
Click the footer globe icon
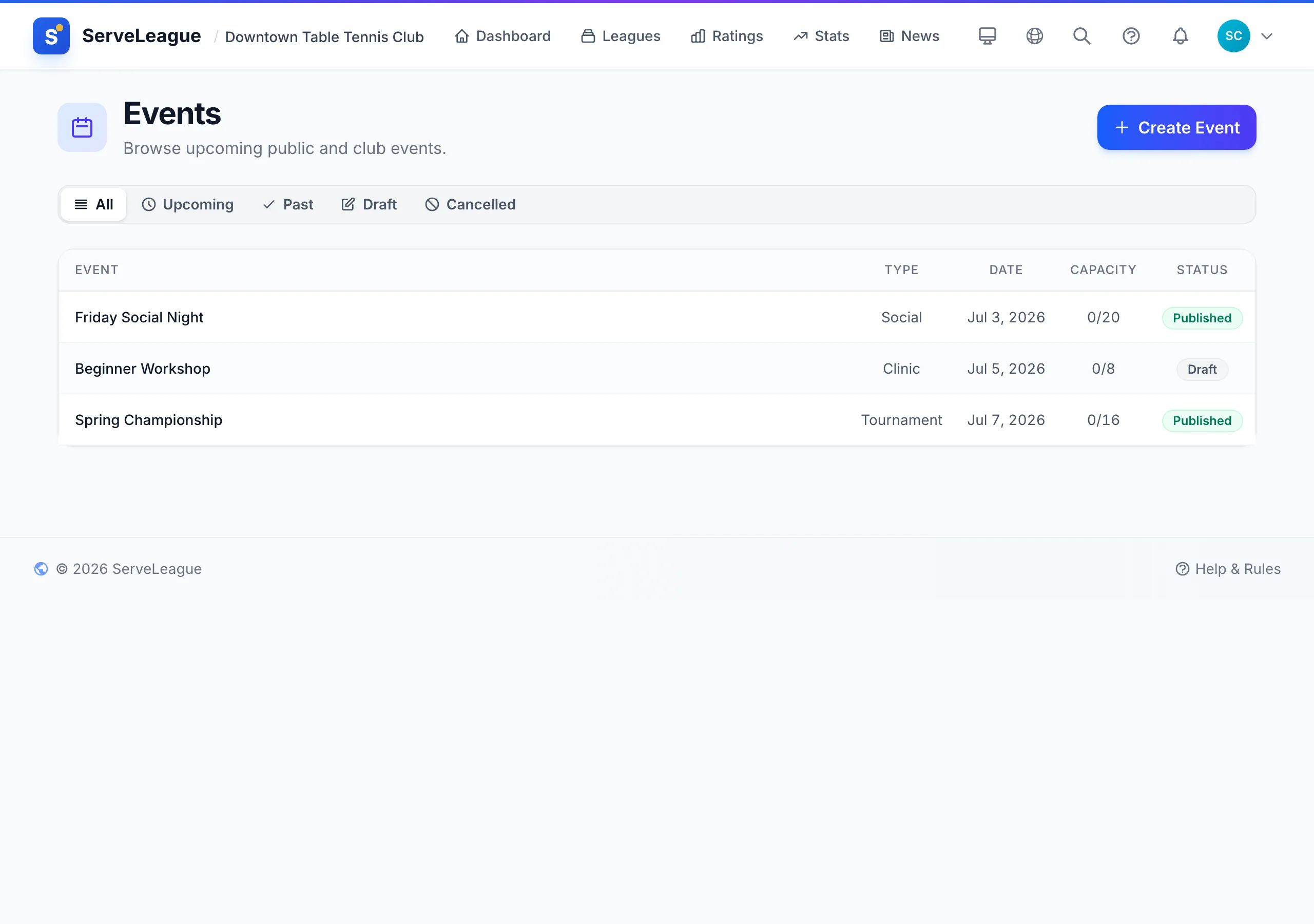[x=41, y=568]
